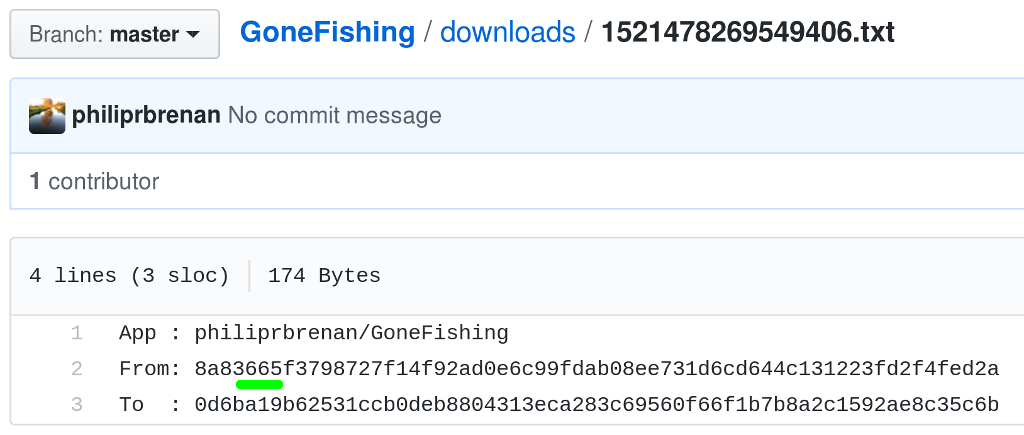
Task: Click the No commit message link
Action: click(334, 116)
